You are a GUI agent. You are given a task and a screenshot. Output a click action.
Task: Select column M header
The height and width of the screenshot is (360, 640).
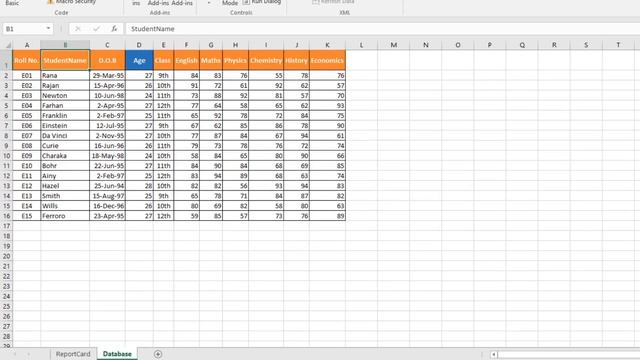[393, 45]
